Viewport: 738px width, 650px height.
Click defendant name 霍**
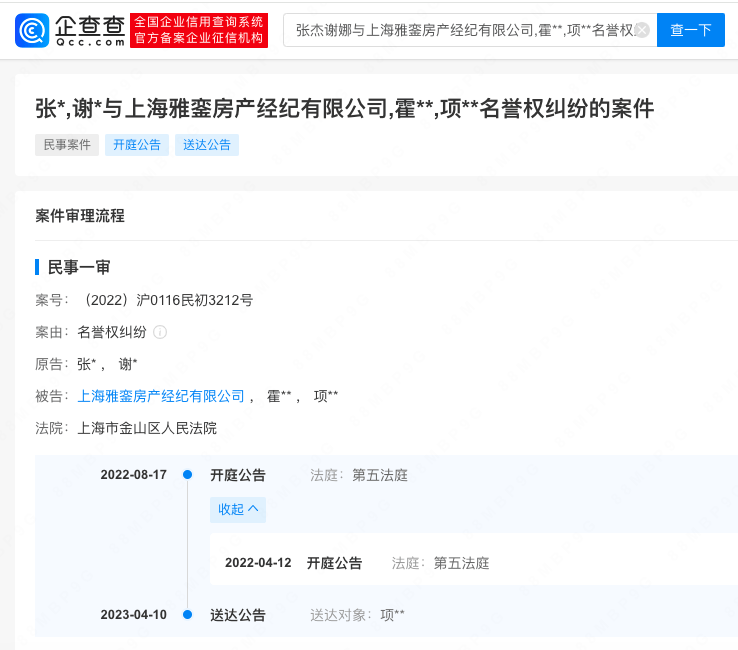[x=279, y=396]
